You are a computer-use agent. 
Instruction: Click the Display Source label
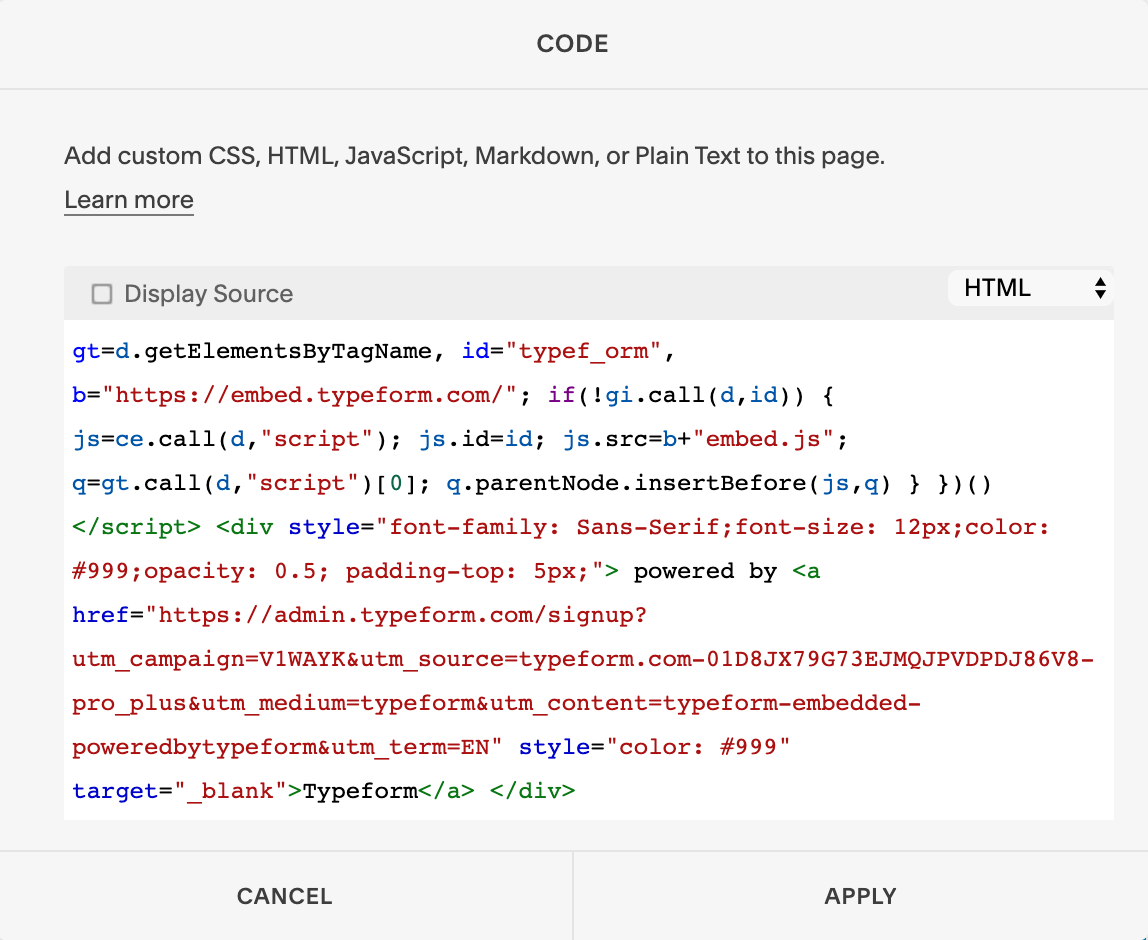click(x=209, y=294)
